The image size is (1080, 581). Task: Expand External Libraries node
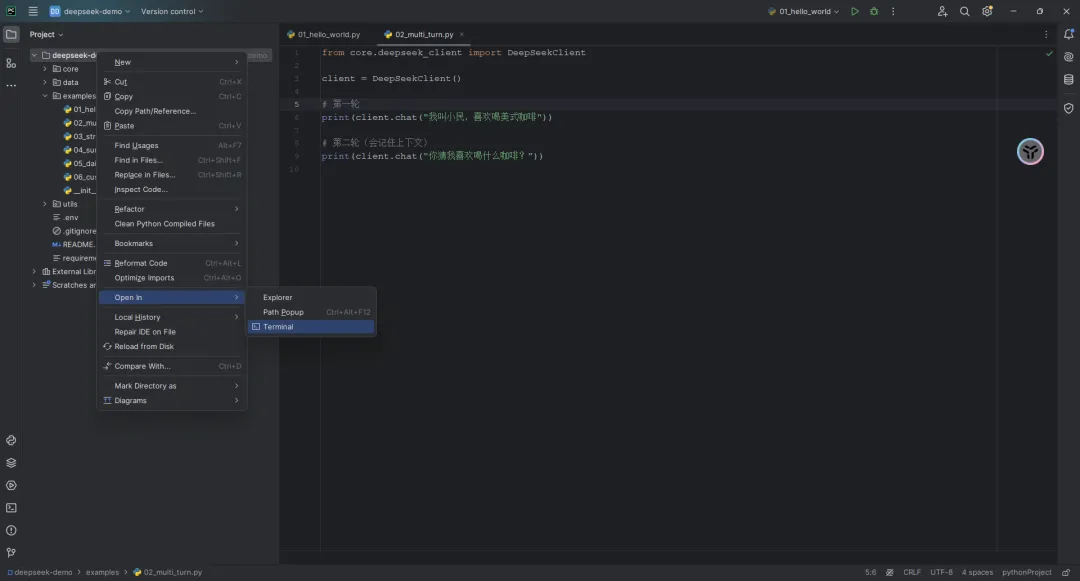coord(34,272)
